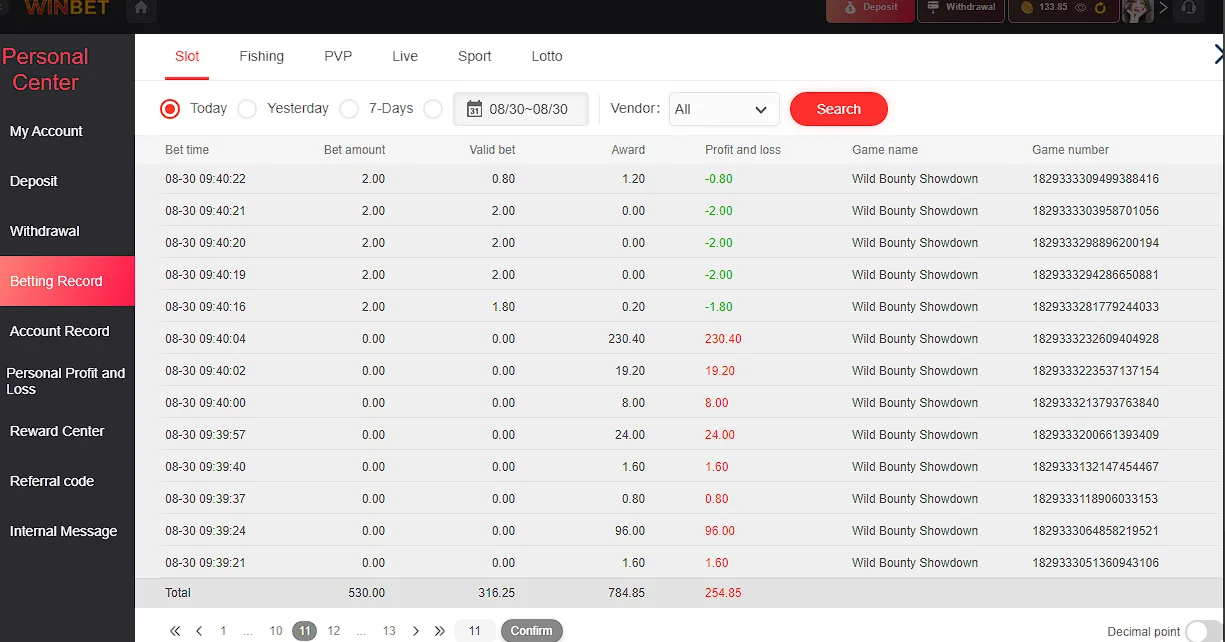Go to page 12
This screenshot has width=1225, height=642.
coord(334,631)
